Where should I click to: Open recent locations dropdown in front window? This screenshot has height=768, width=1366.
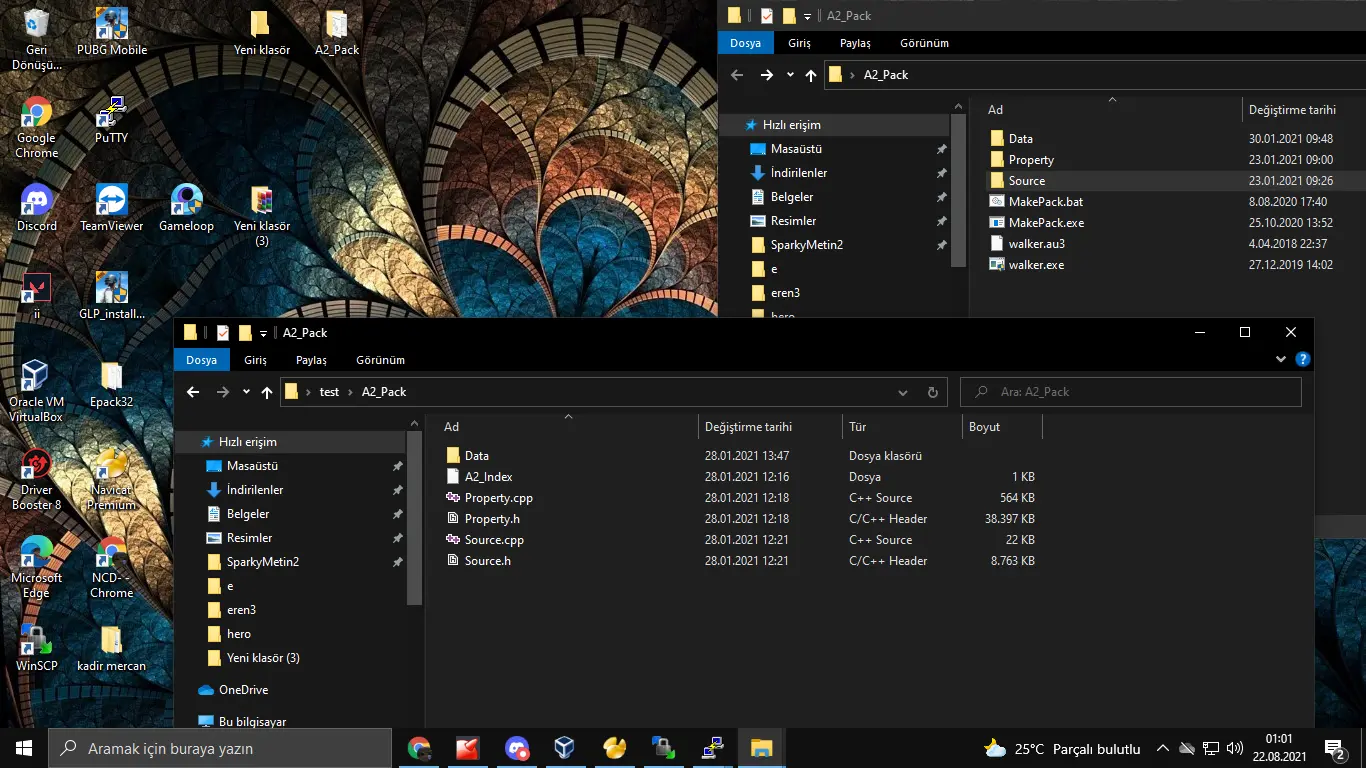click(x=246, y=392)
